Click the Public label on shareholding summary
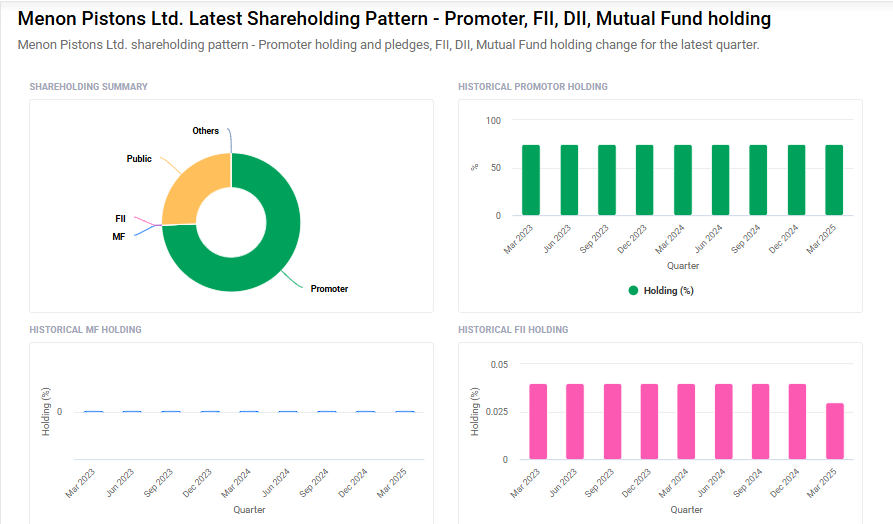The image size is (893, 524). 139,159
